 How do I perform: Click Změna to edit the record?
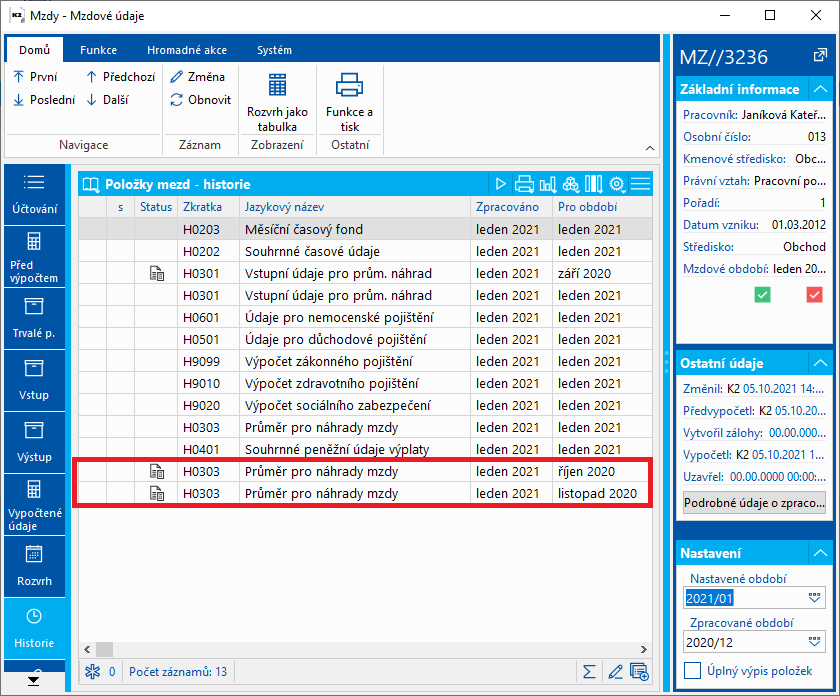point(197,77)
